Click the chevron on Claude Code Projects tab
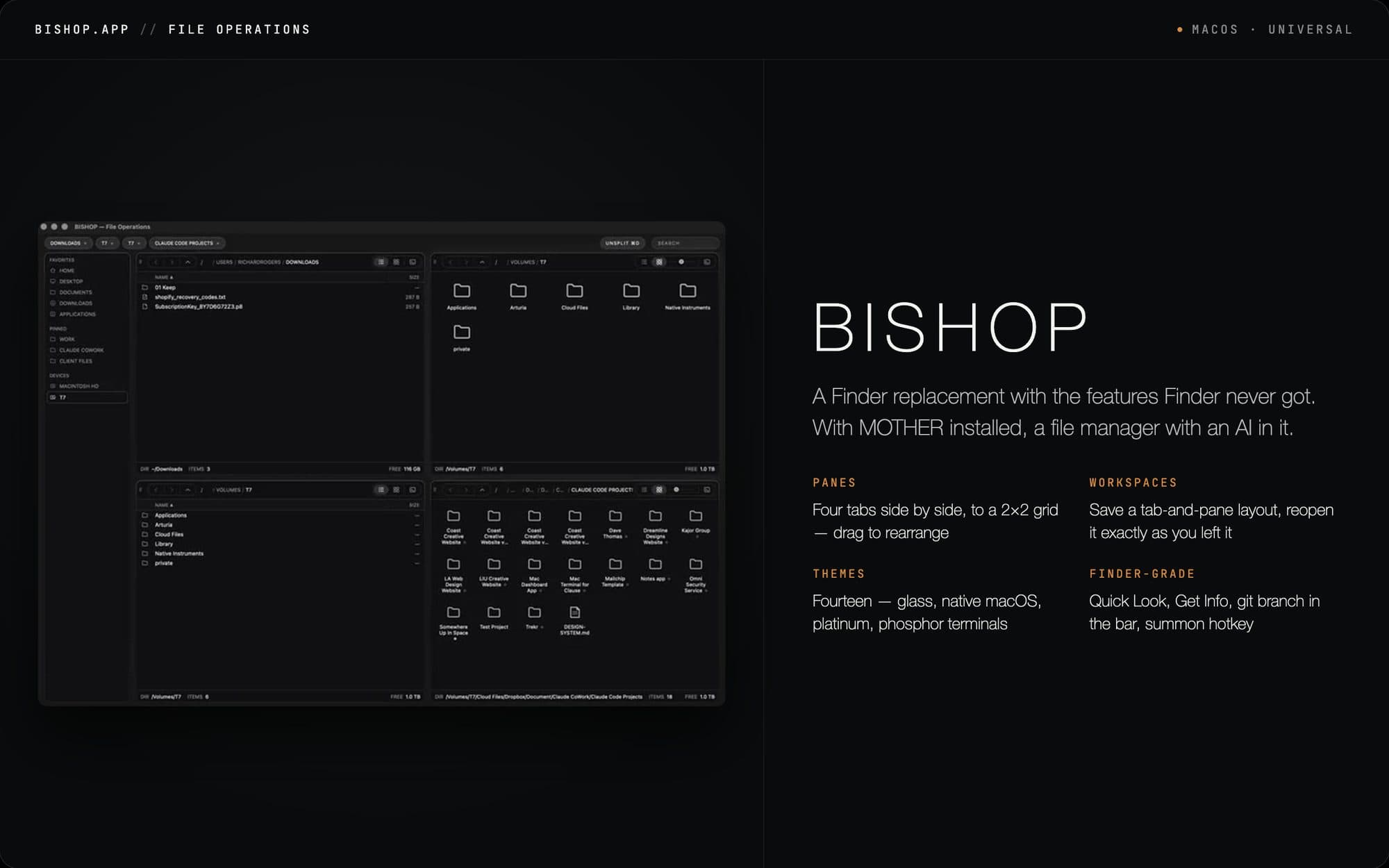The image size is (1389, 868). point(218,243)
